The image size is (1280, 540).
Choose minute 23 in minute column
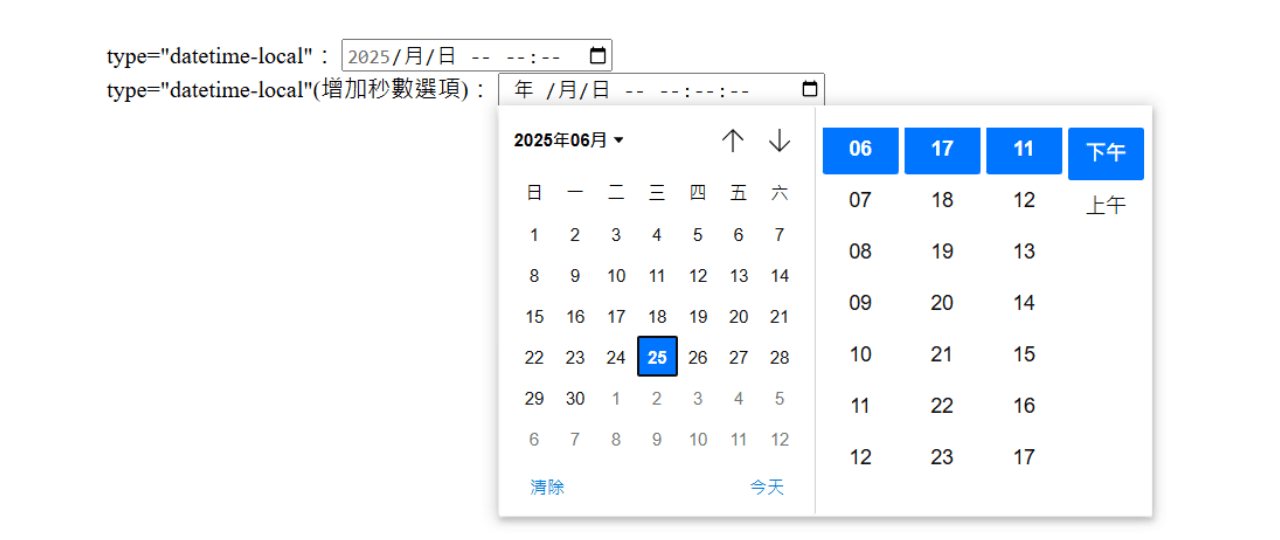(942, 457)
